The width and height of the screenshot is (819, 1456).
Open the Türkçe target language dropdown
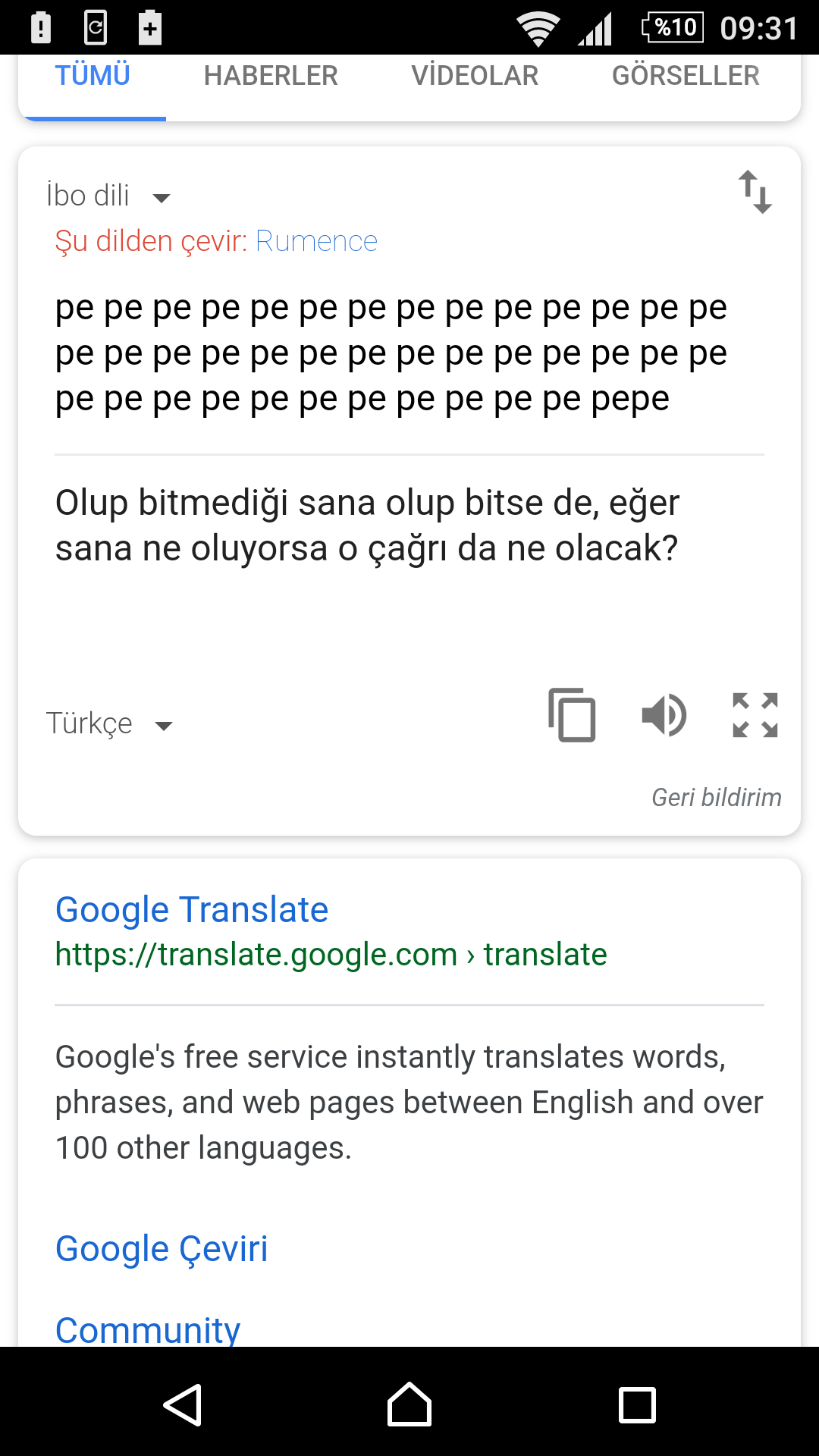pos(109,723)
